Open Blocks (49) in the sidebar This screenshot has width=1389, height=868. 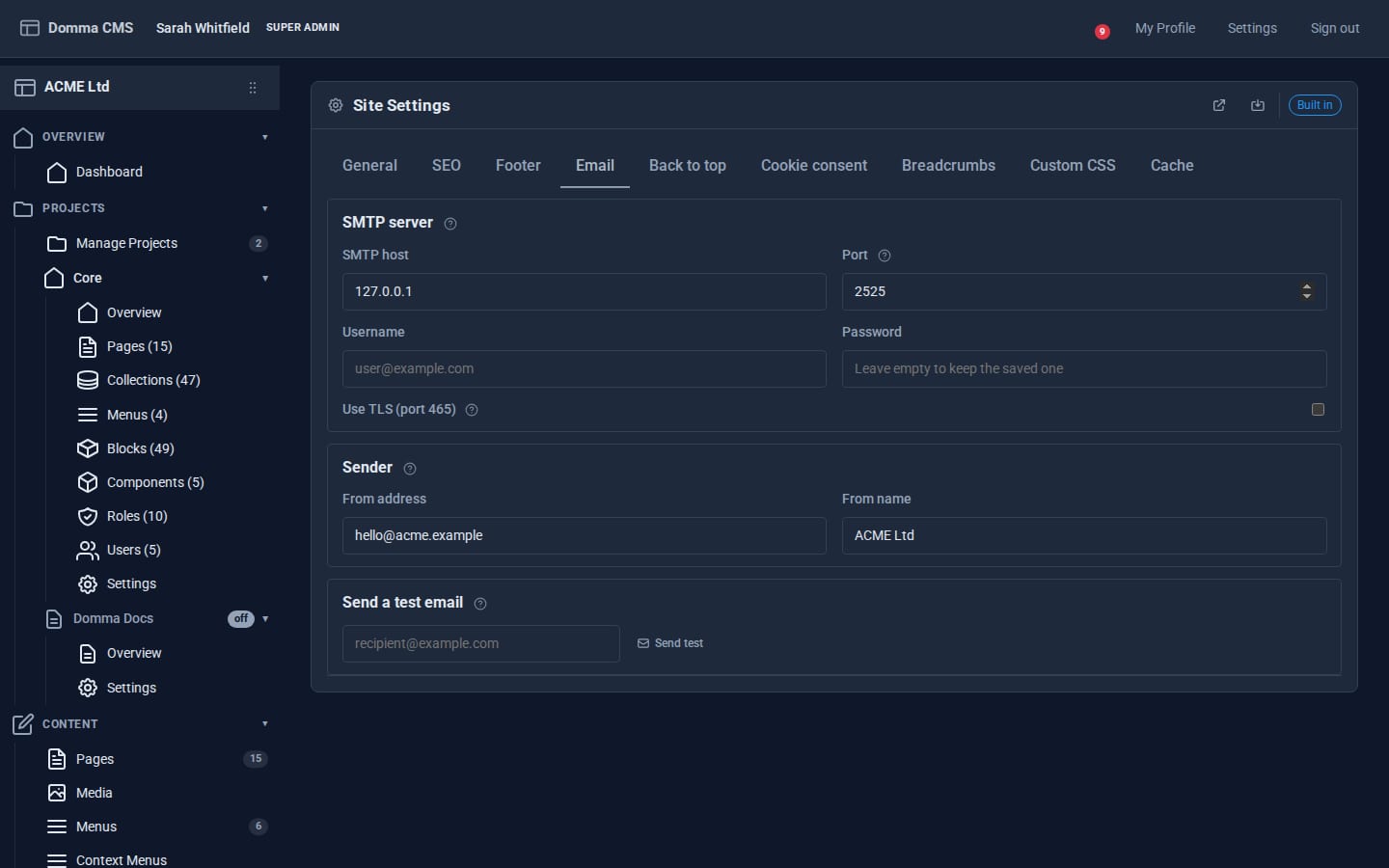click(x=126, y=448)
